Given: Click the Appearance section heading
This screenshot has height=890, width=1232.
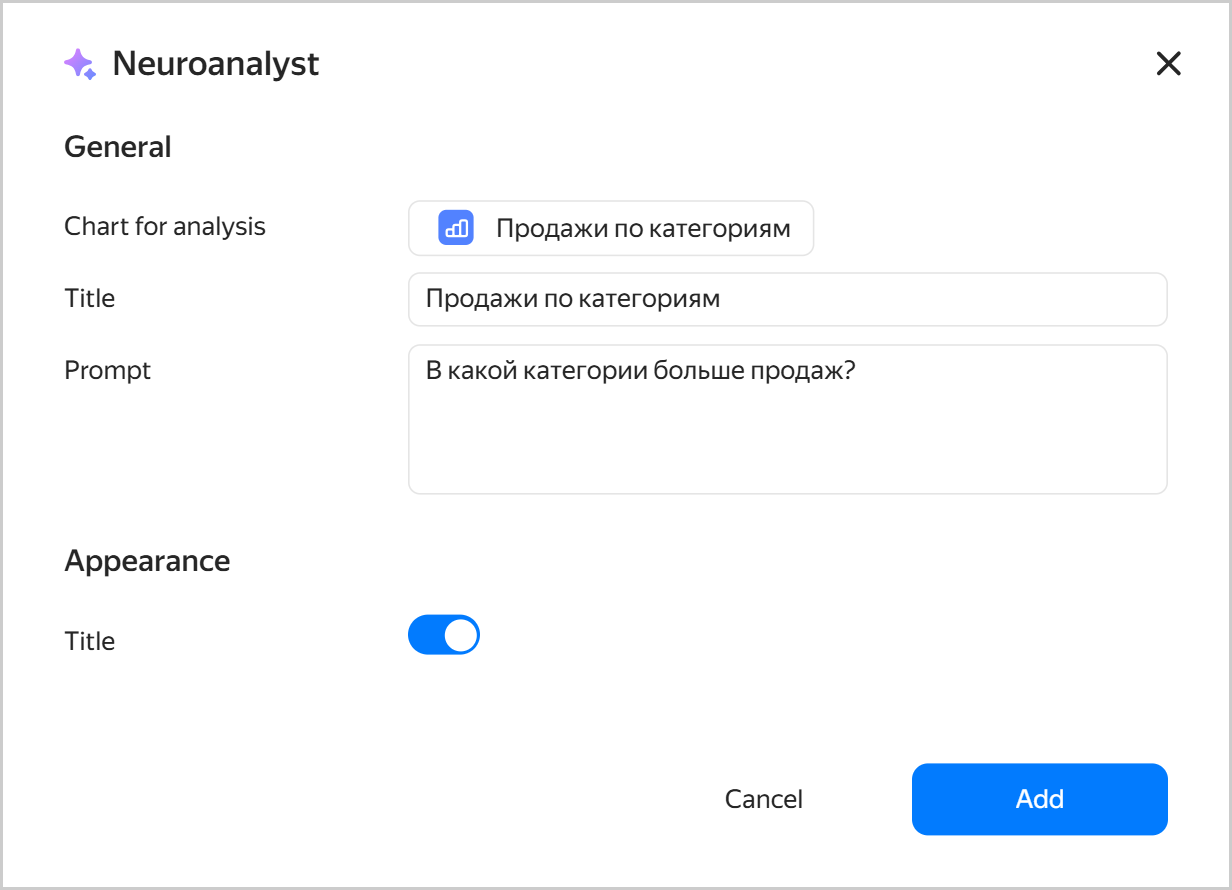Looking at the screenshot, I should [x=147, y=561].
